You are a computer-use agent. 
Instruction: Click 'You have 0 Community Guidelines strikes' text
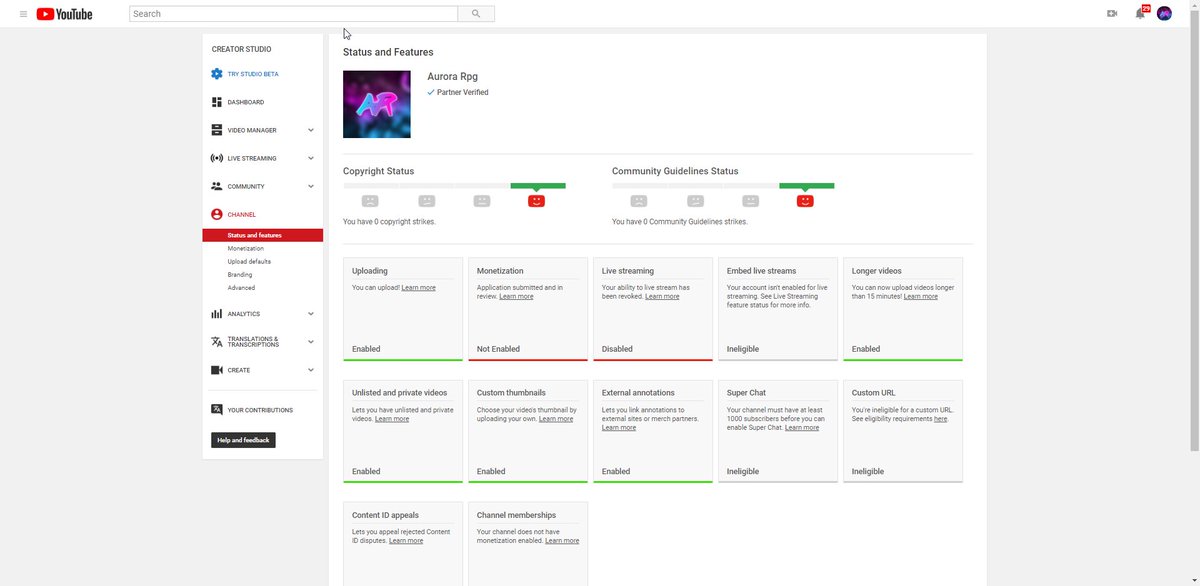[x=680, y=222]
